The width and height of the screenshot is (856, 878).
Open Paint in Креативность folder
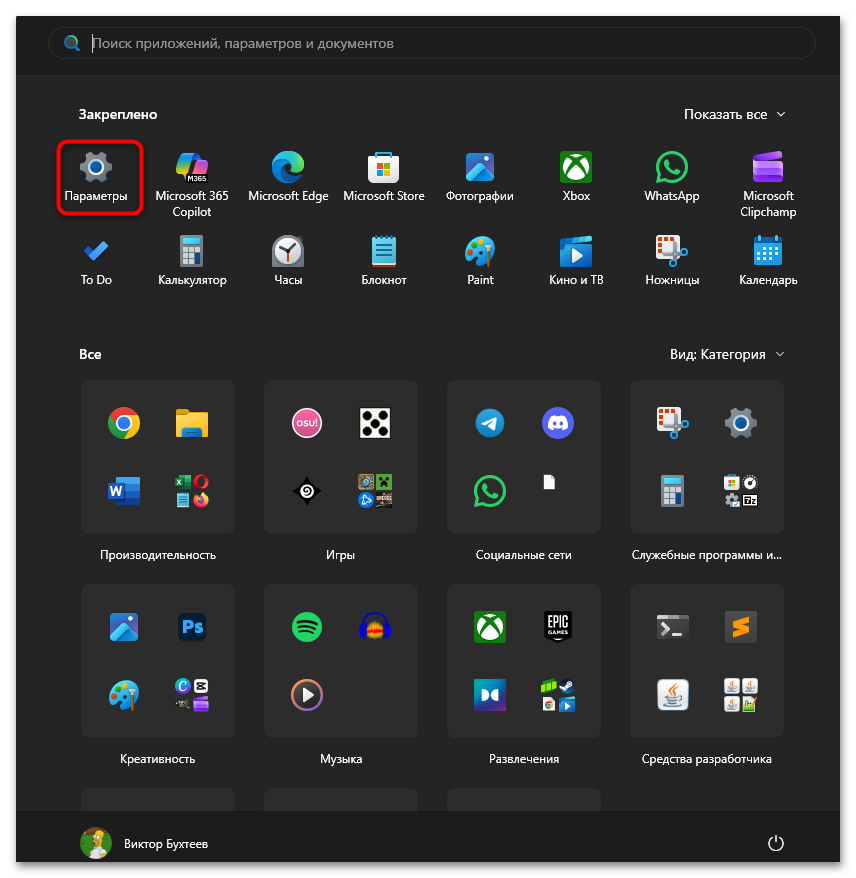coord(124,695)
